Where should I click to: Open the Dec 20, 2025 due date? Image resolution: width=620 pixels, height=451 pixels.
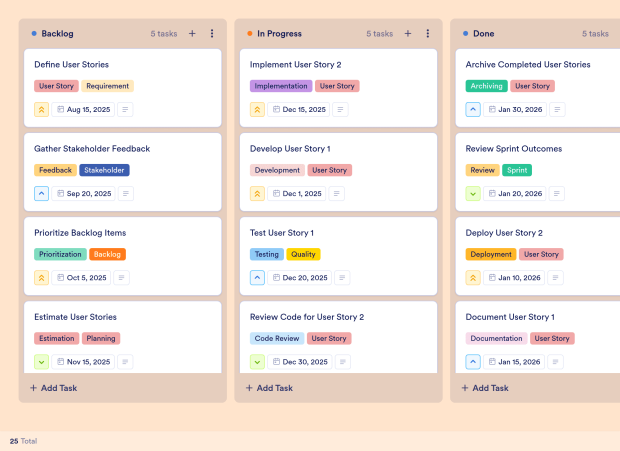pyautogui.click(x=299, y=278)
